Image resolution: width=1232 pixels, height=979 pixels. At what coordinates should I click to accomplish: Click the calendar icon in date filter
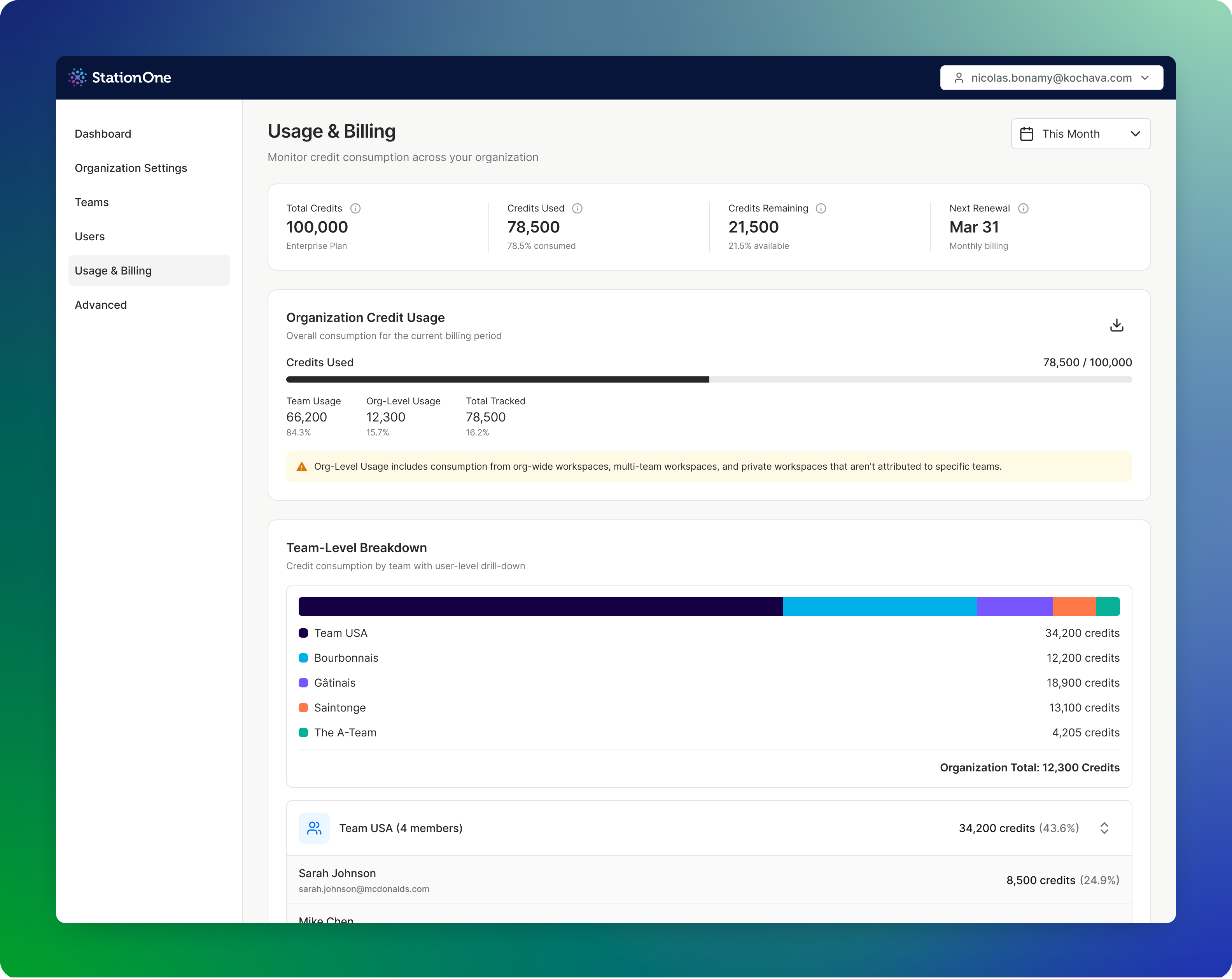point(1026,134)
